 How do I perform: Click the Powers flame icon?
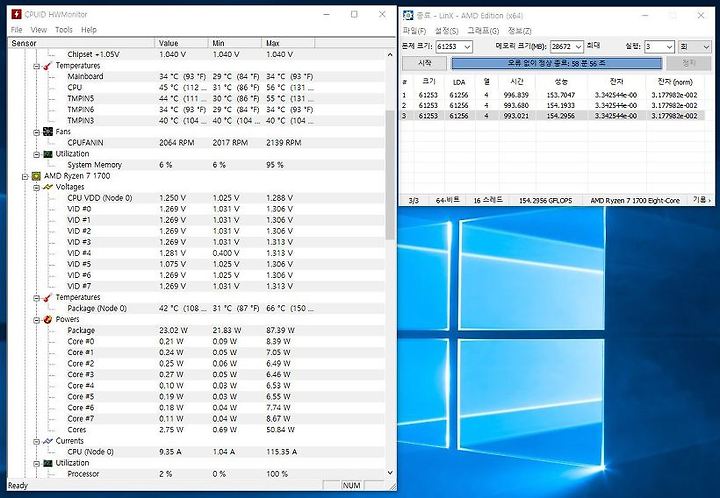(48, 319)
